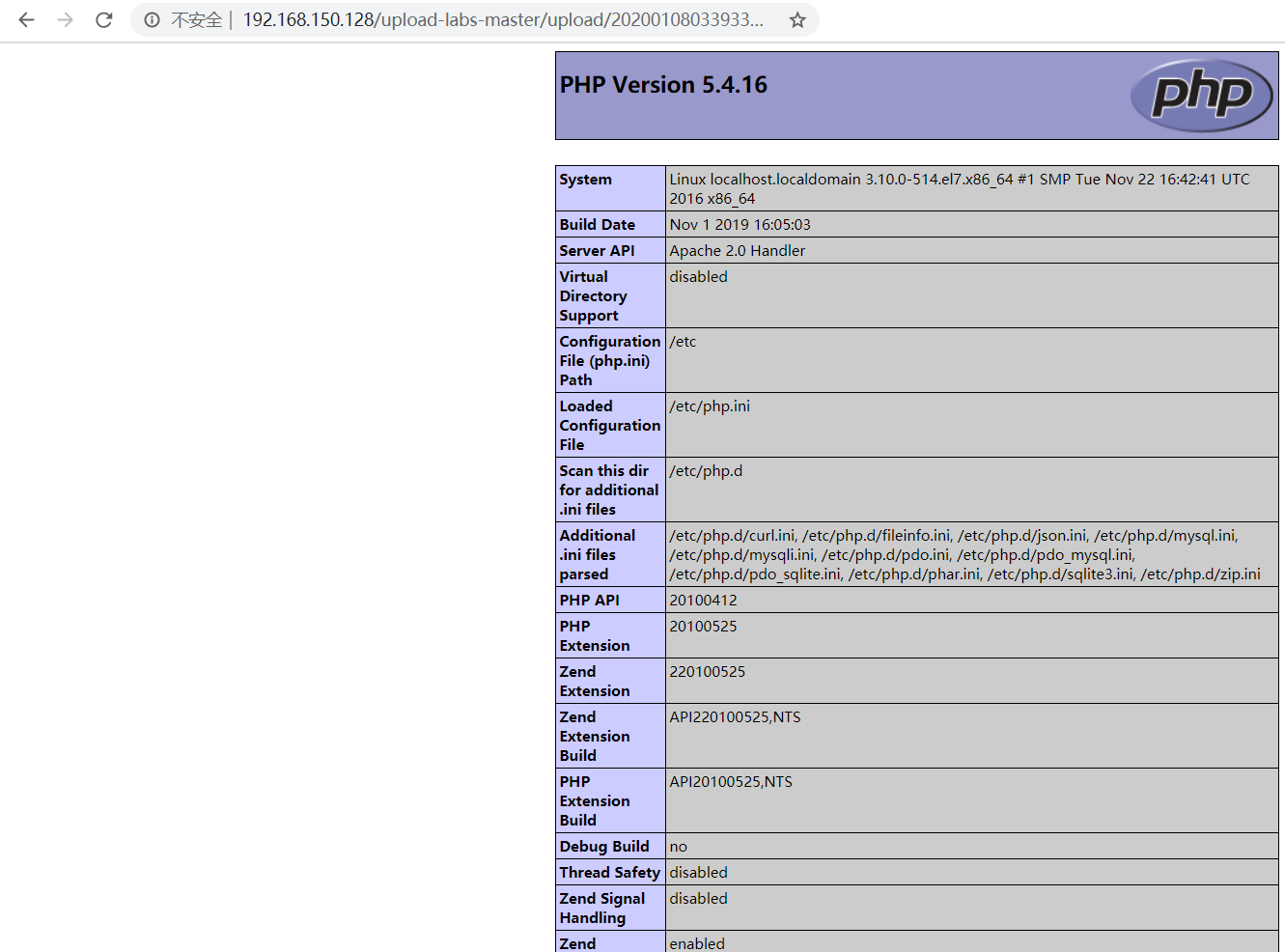Select the Thread Safety label
1285x952 pixels.
click(x=610, y=873)
